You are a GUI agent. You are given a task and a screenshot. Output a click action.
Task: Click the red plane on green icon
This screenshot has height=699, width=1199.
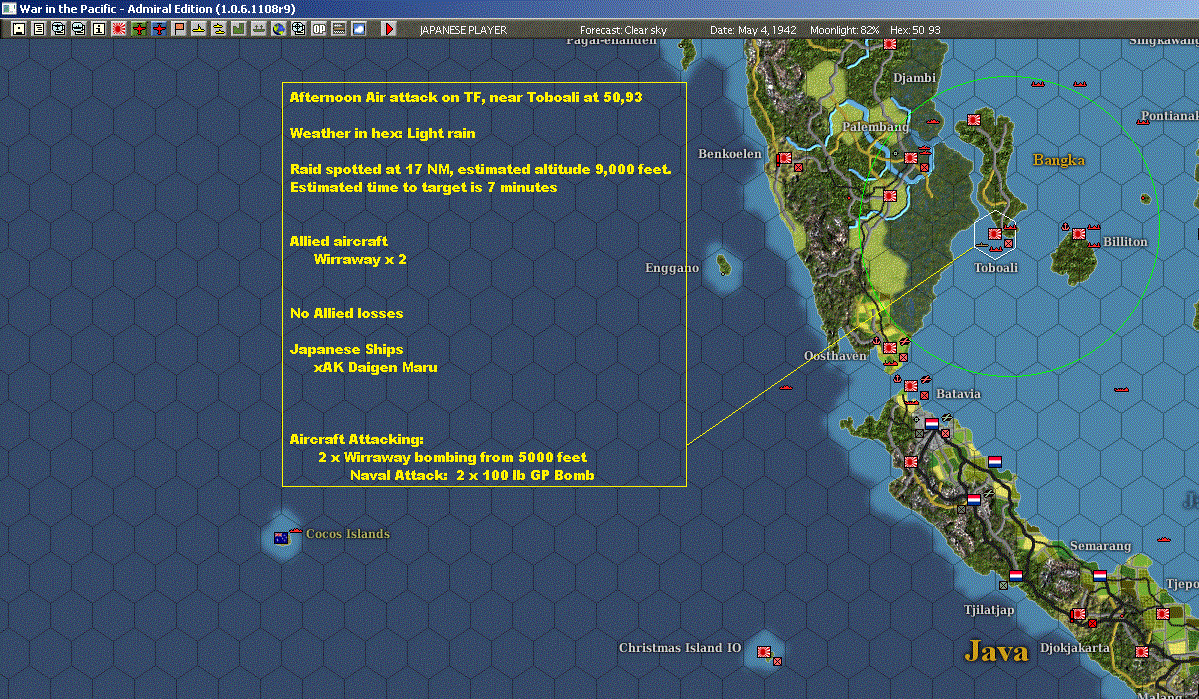click(138, 29)
